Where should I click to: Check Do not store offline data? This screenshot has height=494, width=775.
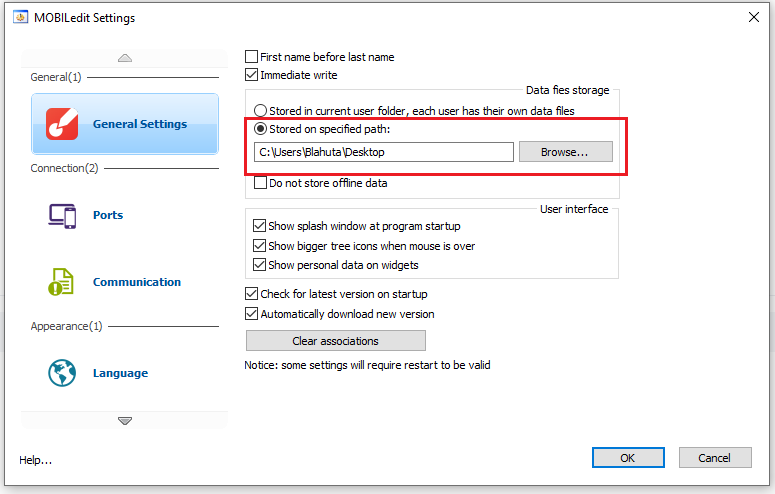coord(261,183)
